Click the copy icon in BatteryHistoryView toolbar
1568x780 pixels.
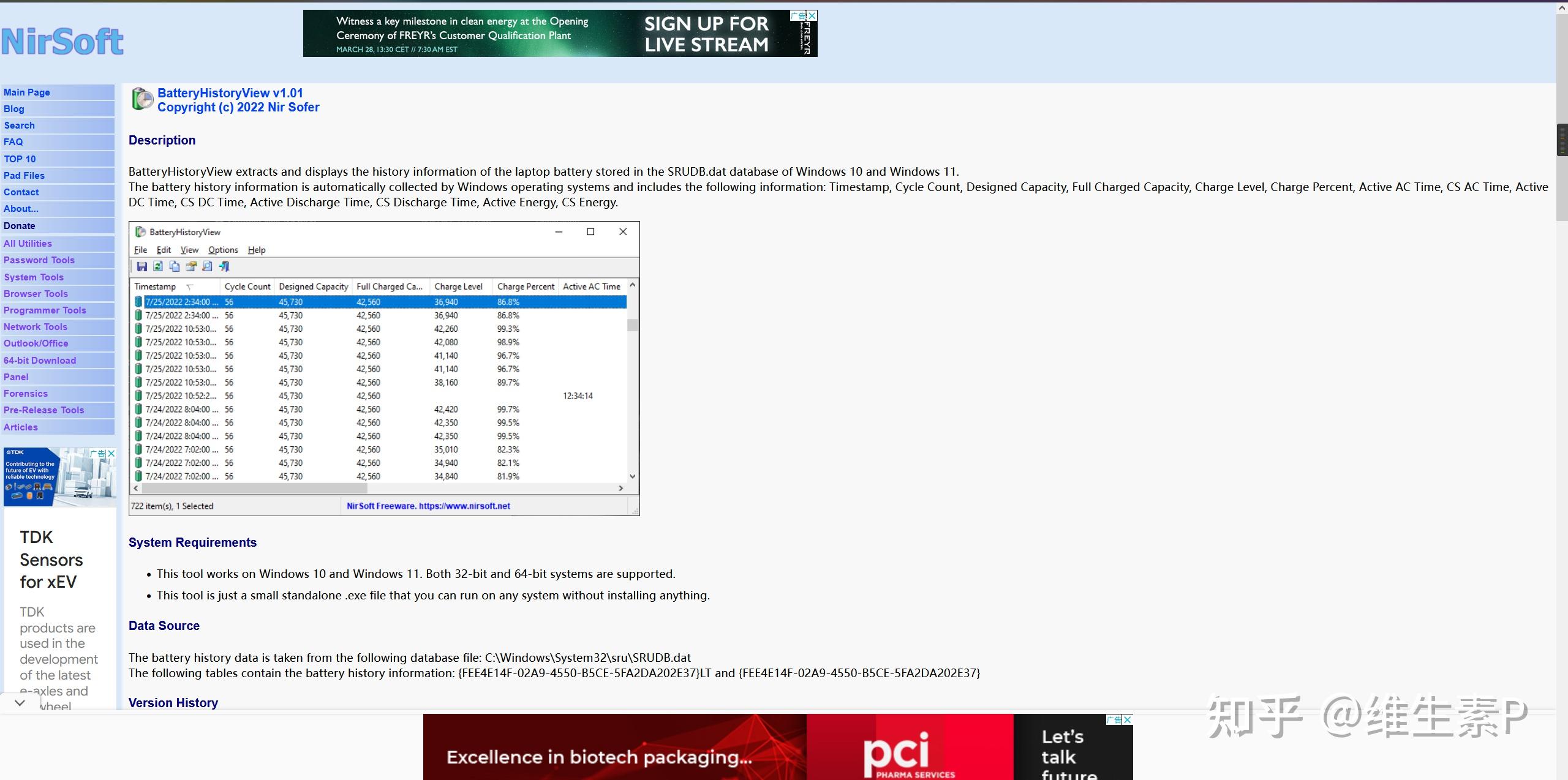click(175, 266)
